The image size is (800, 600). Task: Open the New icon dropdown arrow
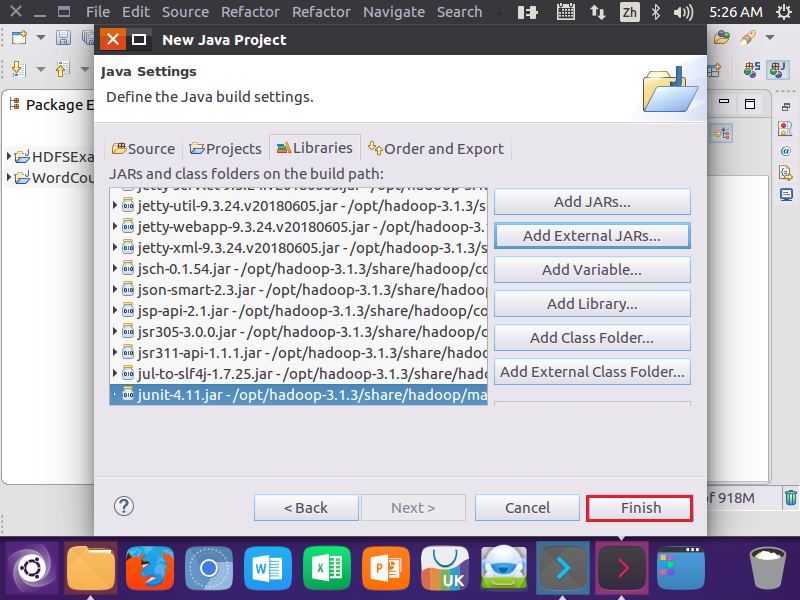[41, 37]
